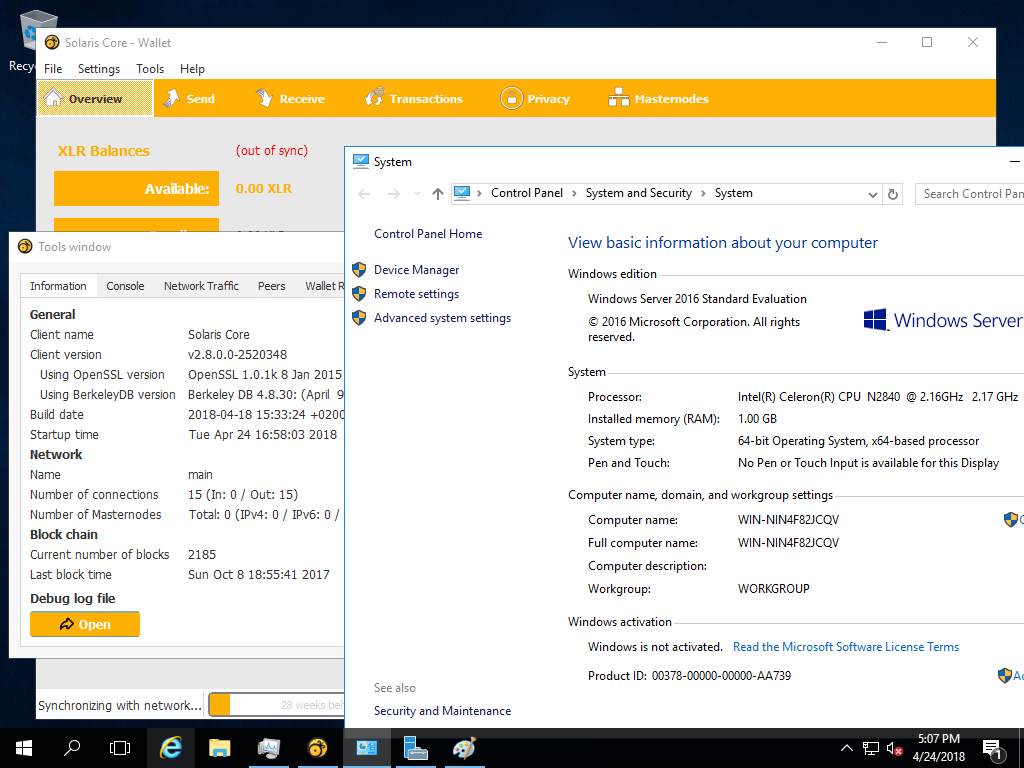The height and width of the screenshot is (768, 1024).
Task: Switch to Paint in the taskbar
Action: 464,748
